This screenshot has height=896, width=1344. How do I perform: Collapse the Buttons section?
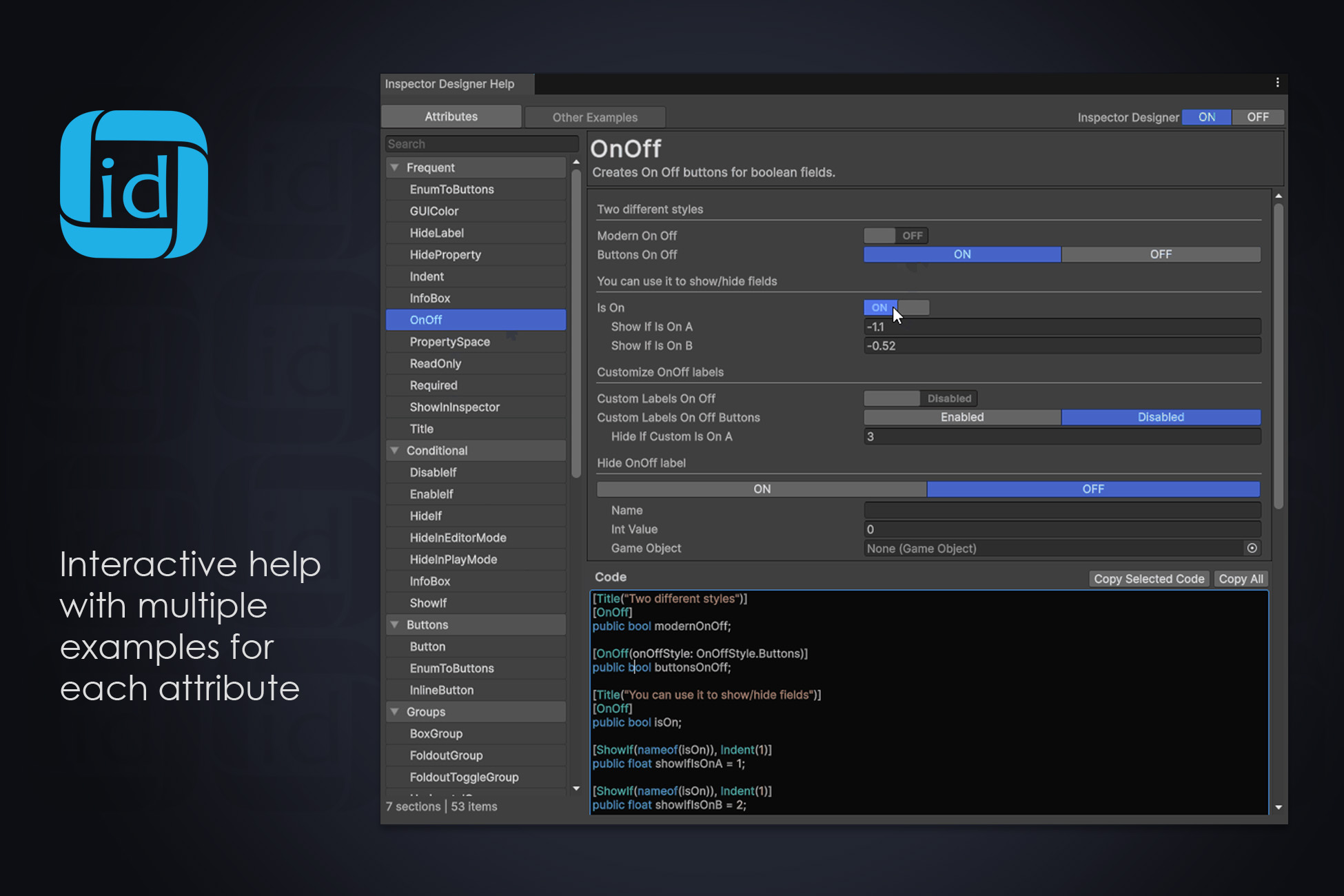coord(395,625)
